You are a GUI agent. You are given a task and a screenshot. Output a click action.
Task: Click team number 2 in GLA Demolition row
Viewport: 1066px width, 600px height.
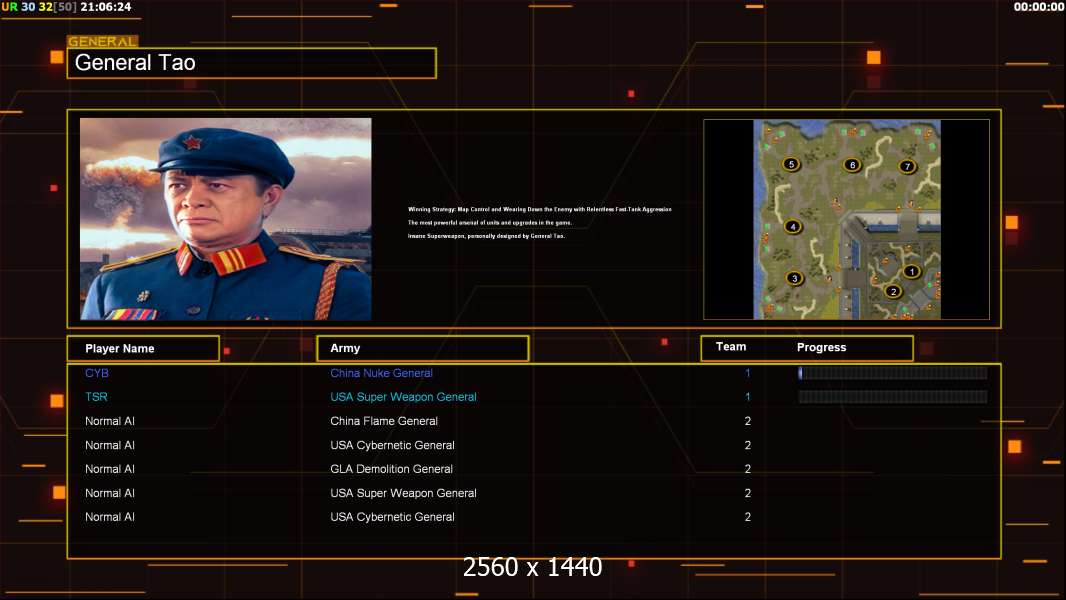(x=748, y=469)
